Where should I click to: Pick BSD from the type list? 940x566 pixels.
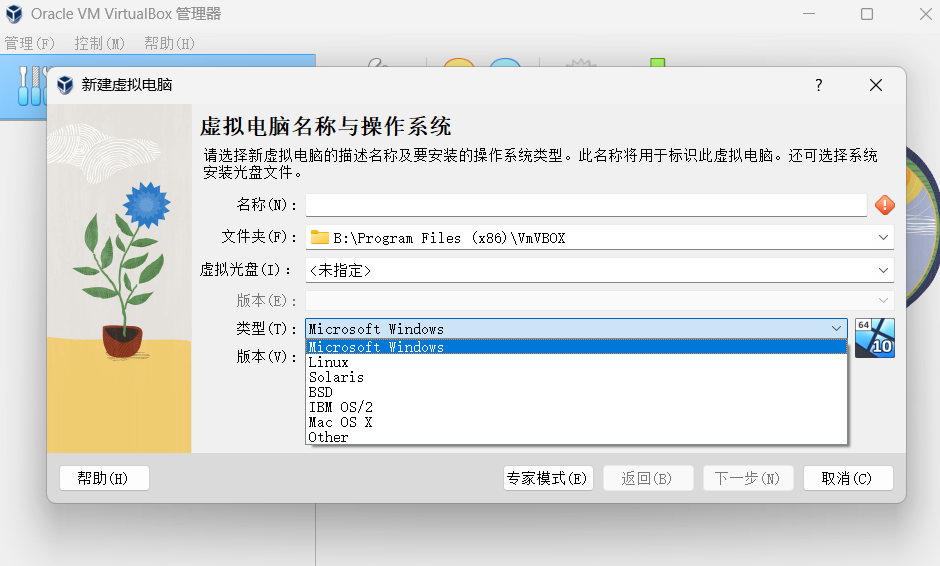pos(576,392)
